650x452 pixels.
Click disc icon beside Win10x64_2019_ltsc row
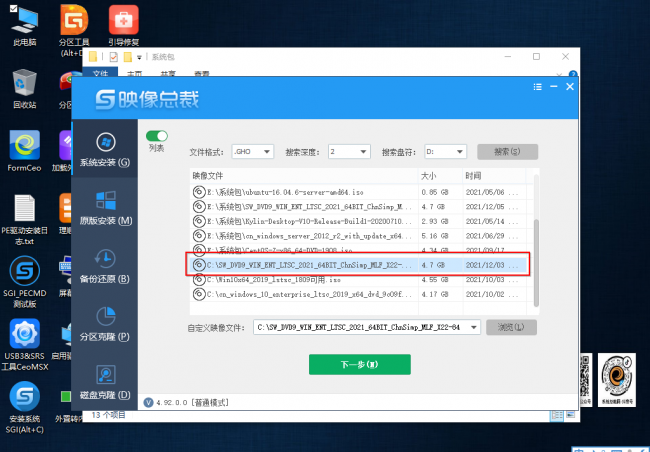(199, 279)
